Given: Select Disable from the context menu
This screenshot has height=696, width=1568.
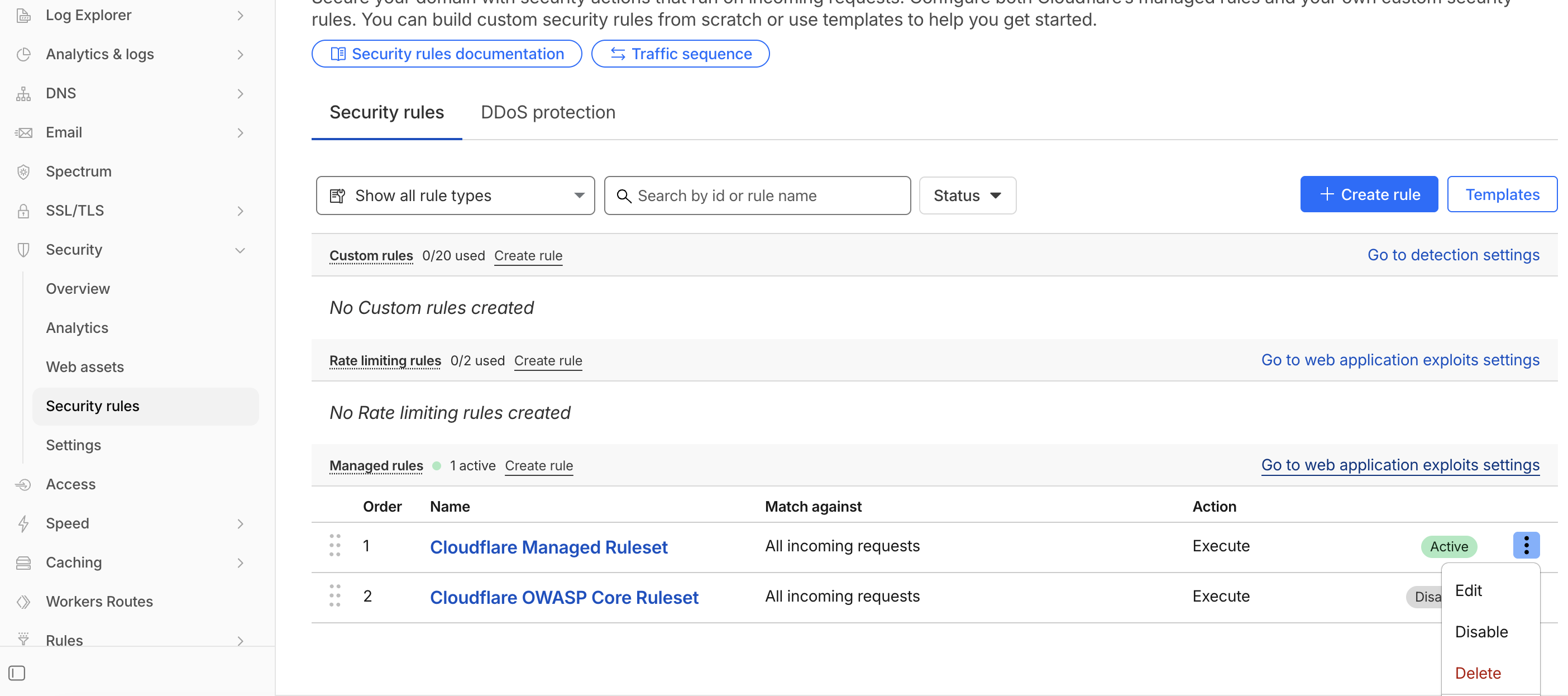Looking at the screenshot, I should point(1481,631).
